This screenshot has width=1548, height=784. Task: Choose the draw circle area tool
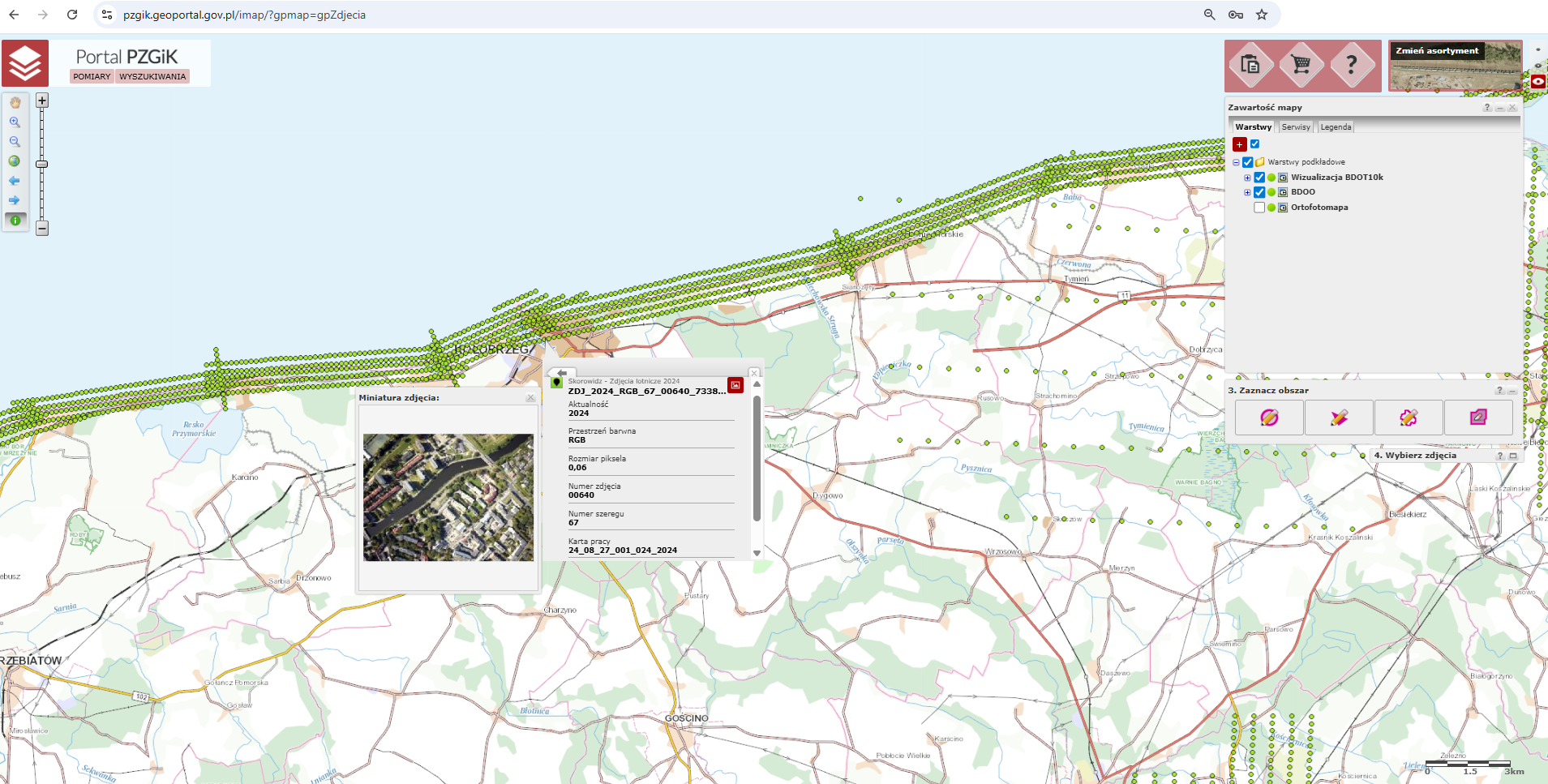(x=1269, y=418)
